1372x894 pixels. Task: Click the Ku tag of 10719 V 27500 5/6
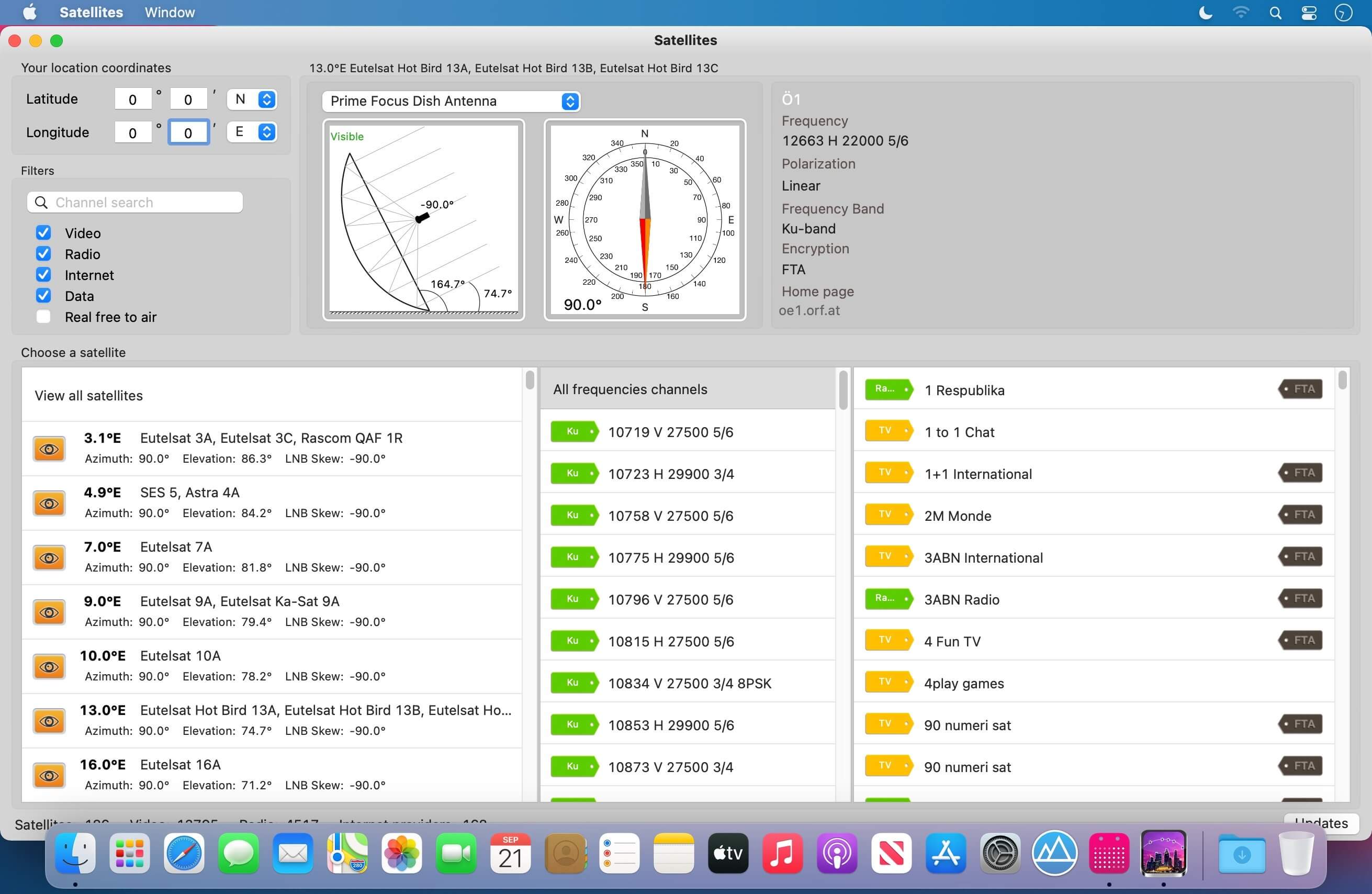coord(574,431)
